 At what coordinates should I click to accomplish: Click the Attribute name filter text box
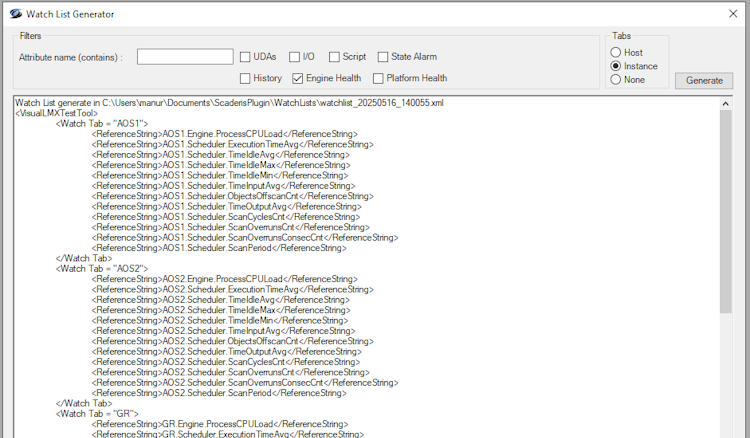[x=185, y=57]
